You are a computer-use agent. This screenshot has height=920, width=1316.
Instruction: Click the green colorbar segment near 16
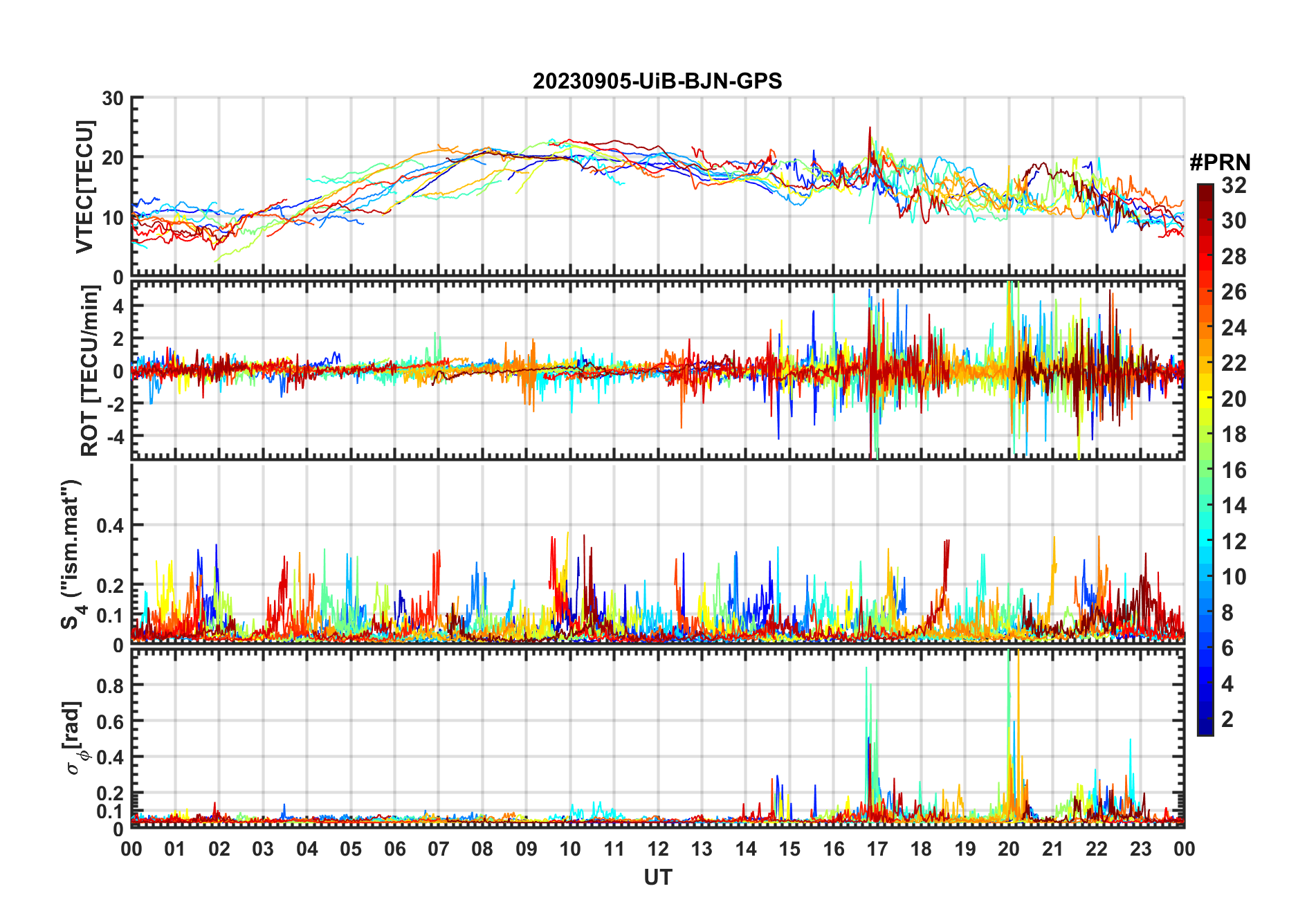point(1205,470)
